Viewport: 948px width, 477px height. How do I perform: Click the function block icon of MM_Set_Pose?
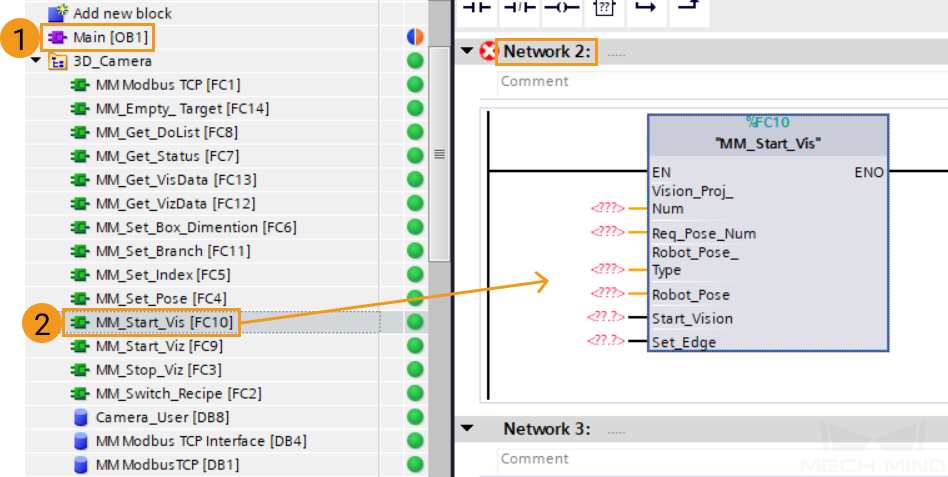pos(80,299)
